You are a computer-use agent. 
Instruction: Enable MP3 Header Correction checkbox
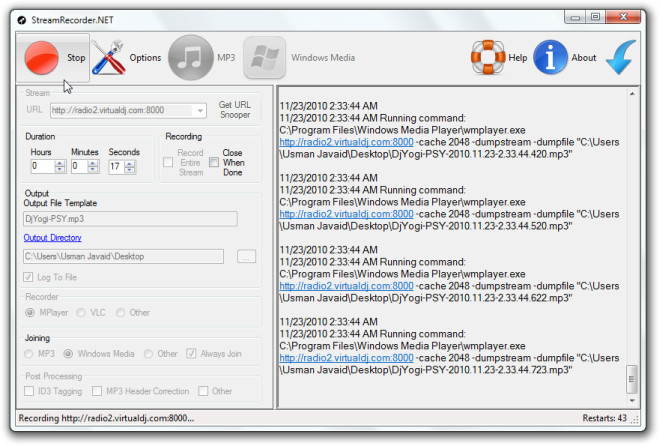97,391
